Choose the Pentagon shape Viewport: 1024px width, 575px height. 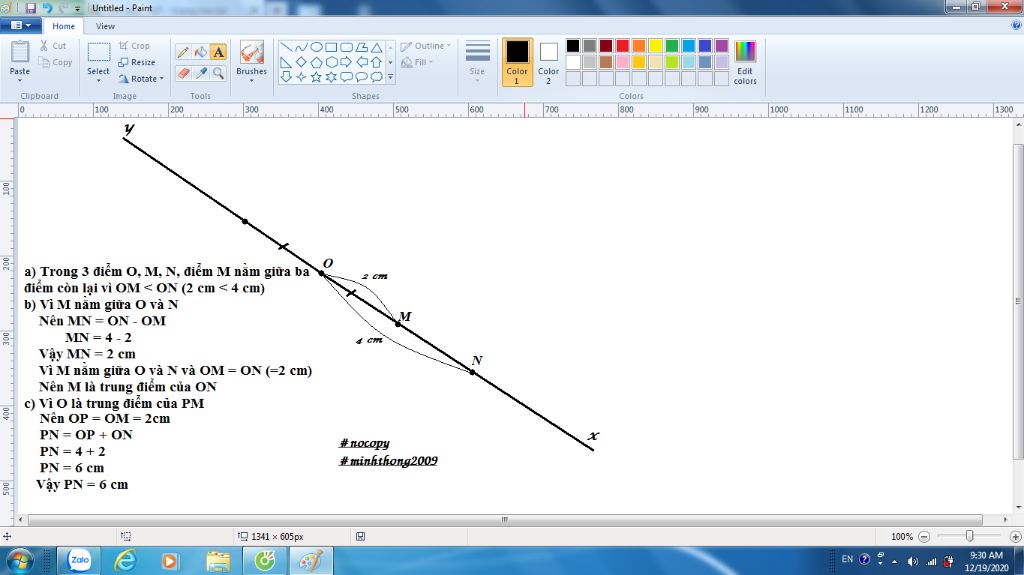coord(316,62)
